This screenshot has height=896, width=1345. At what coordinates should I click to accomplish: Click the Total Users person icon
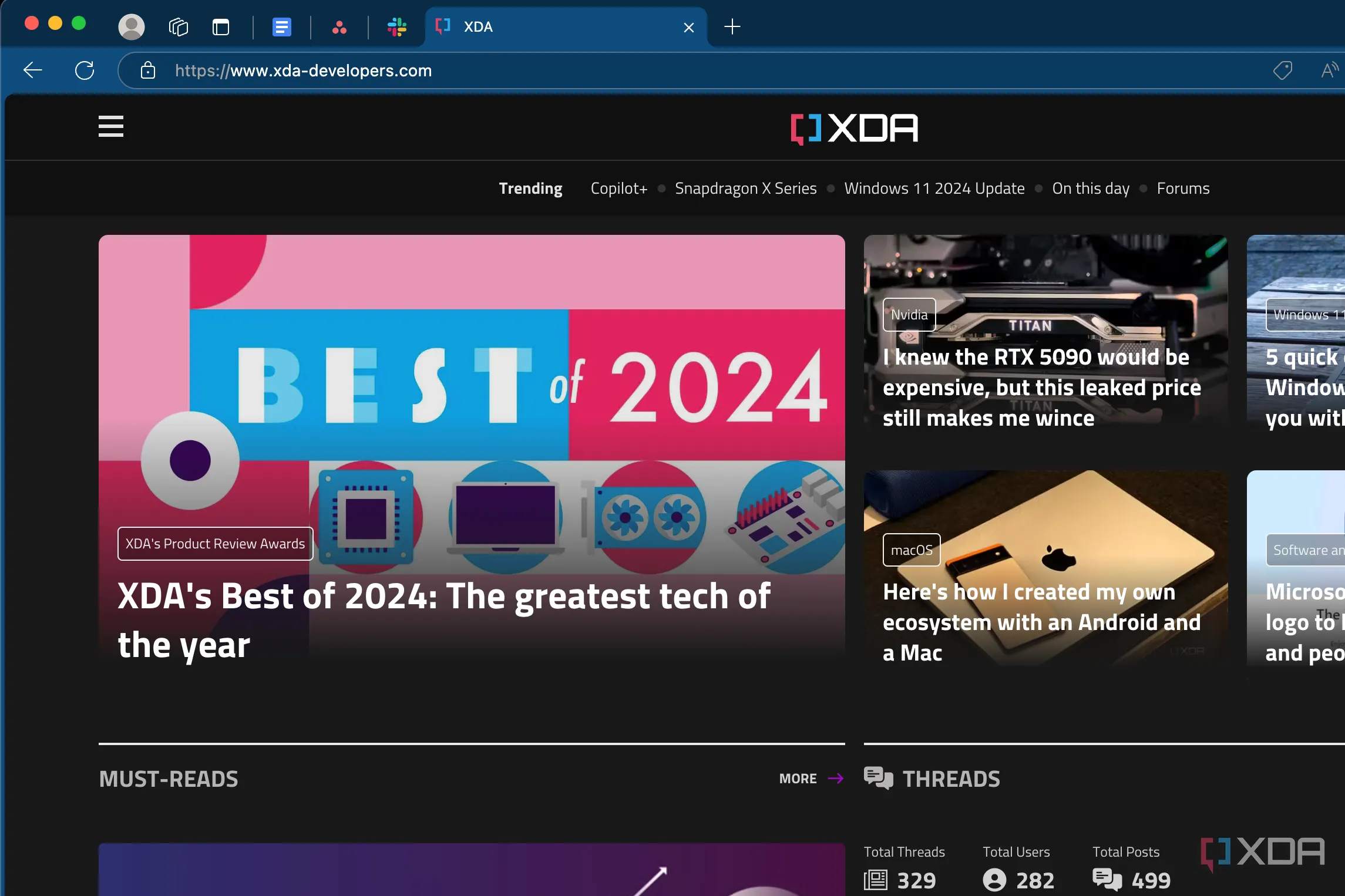click(994, 880)
